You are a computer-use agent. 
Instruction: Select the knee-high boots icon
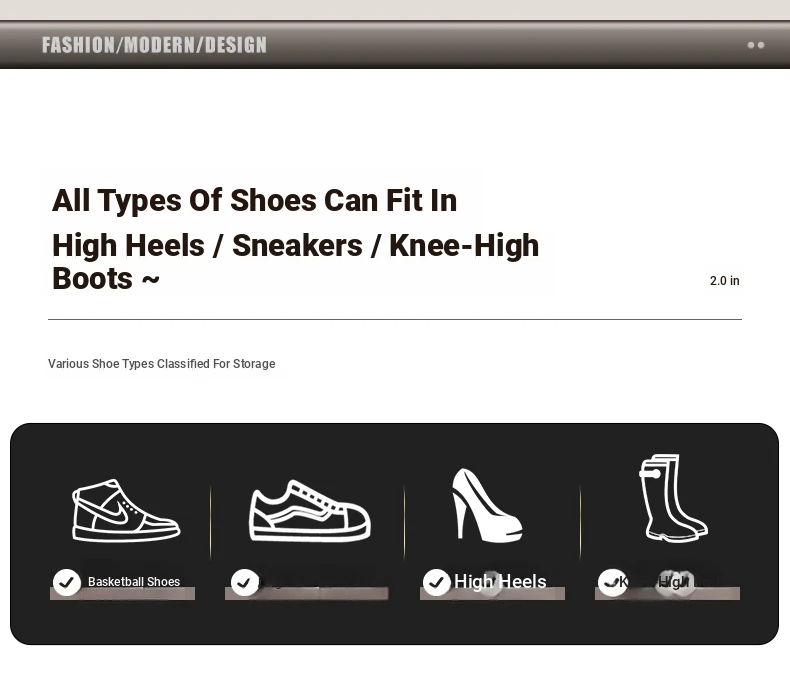point(673,498)
